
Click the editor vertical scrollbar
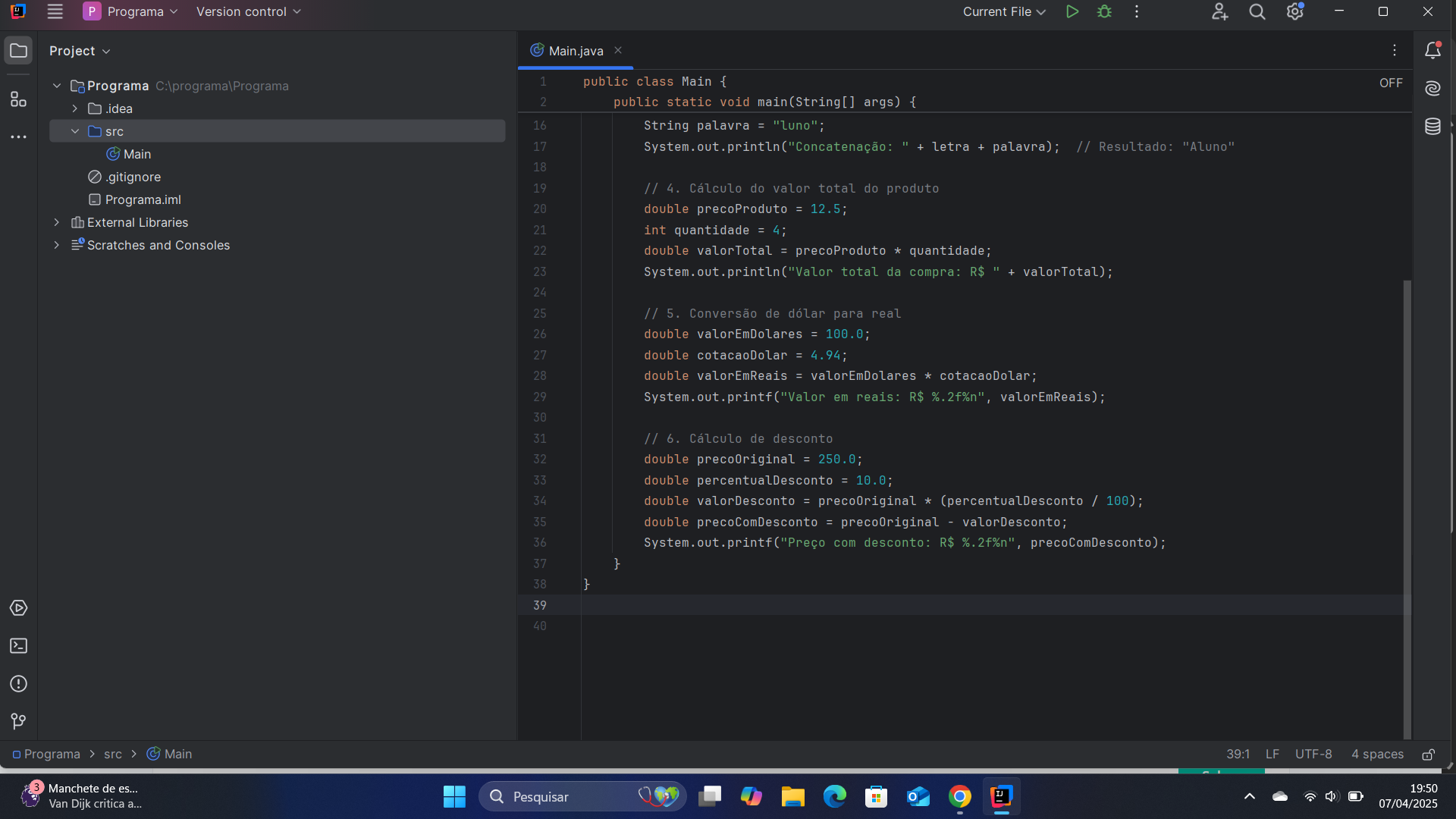click(x=1407, y=508)
